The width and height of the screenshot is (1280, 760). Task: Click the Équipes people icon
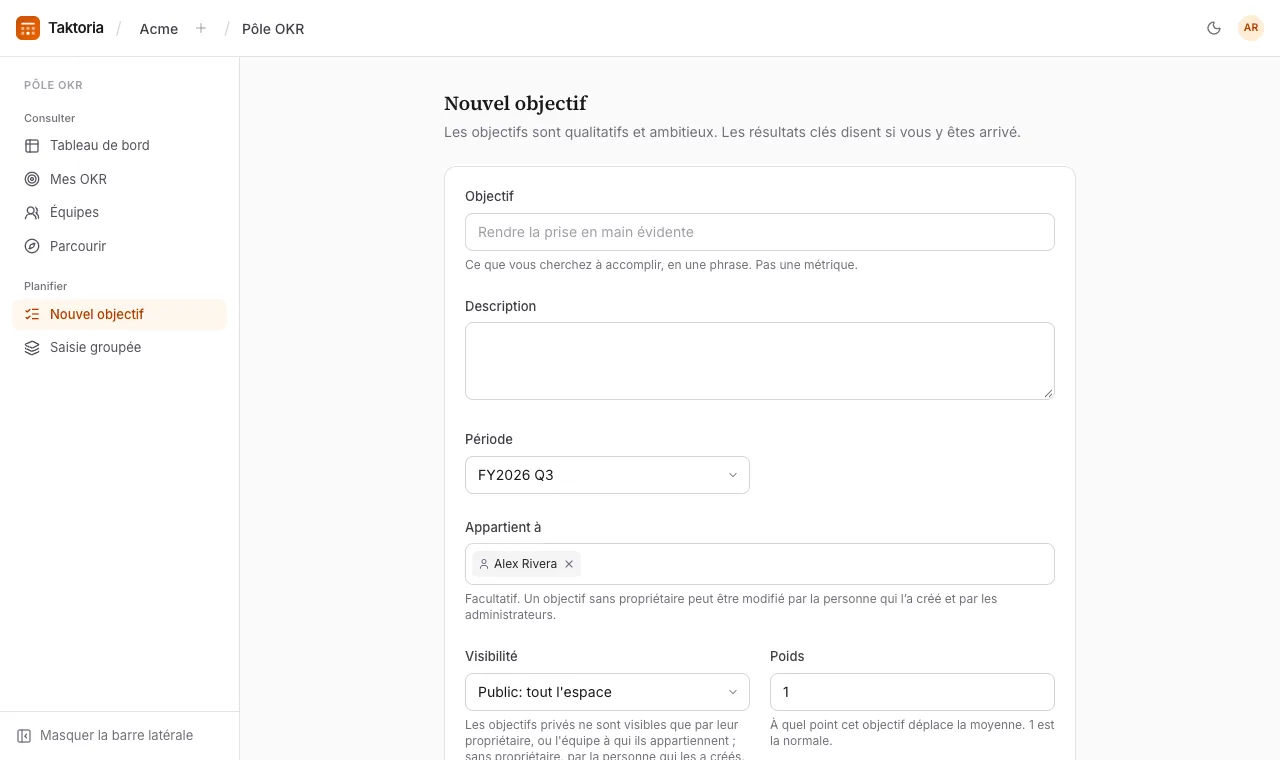pos(32,213)
